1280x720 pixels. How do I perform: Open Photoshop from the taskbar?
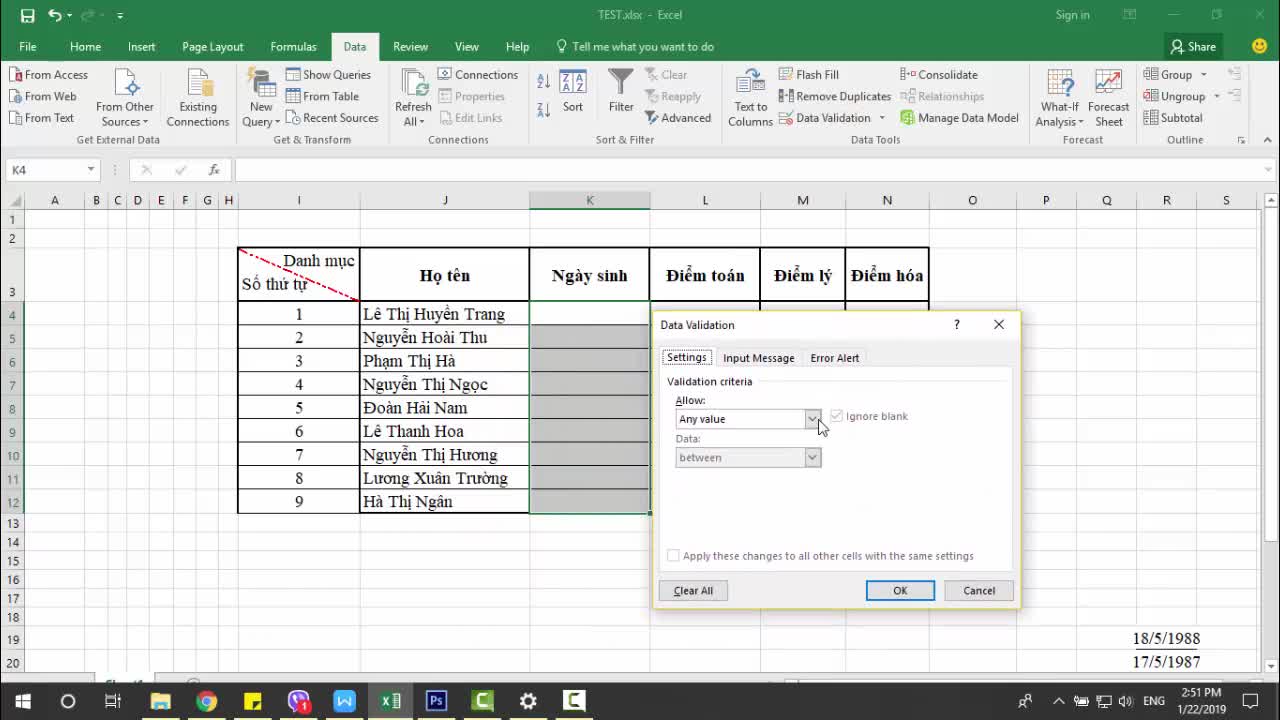pyautogui.click(x=436, y=701)
